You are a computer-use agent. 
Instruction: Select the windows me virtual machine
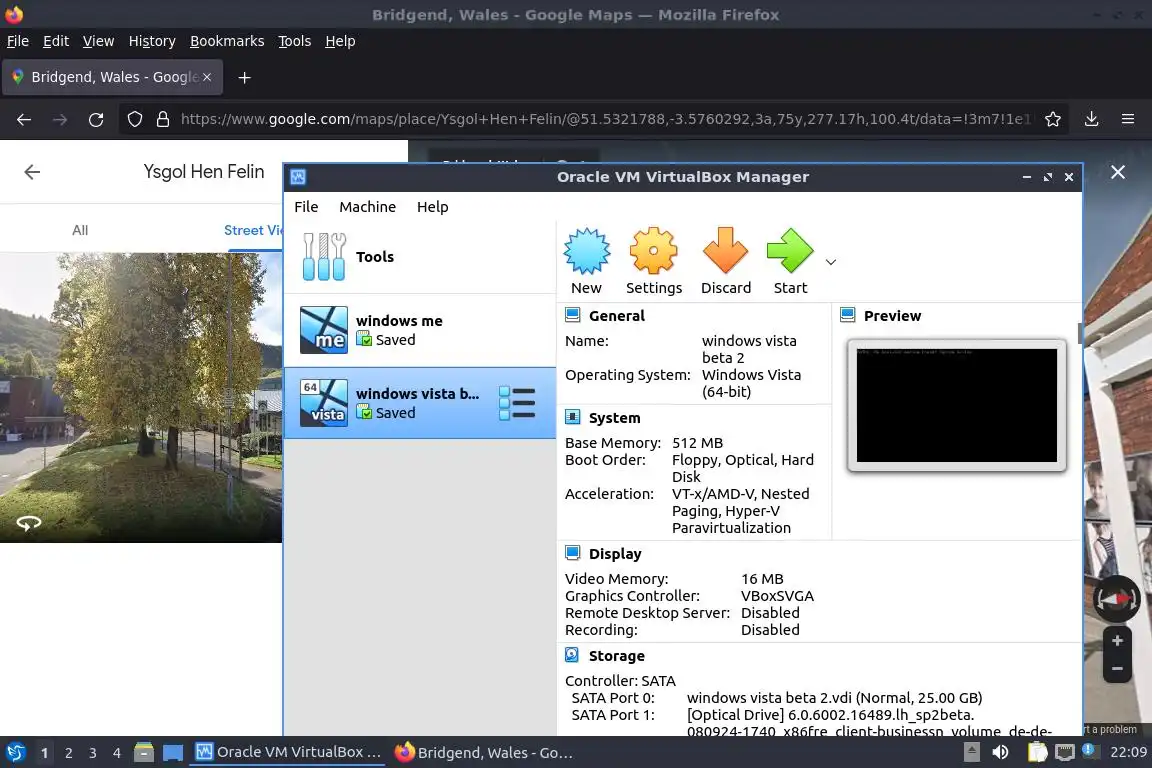(420, 330)
